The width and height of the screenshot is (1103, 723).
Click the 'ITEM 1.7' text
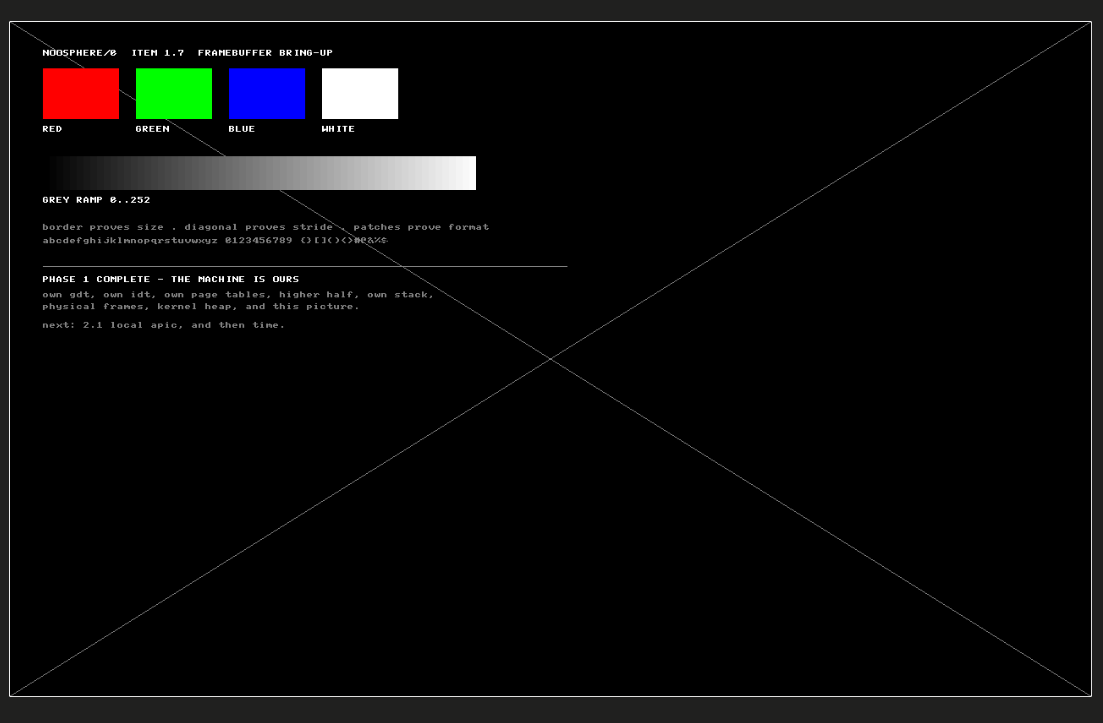point(158,53)
